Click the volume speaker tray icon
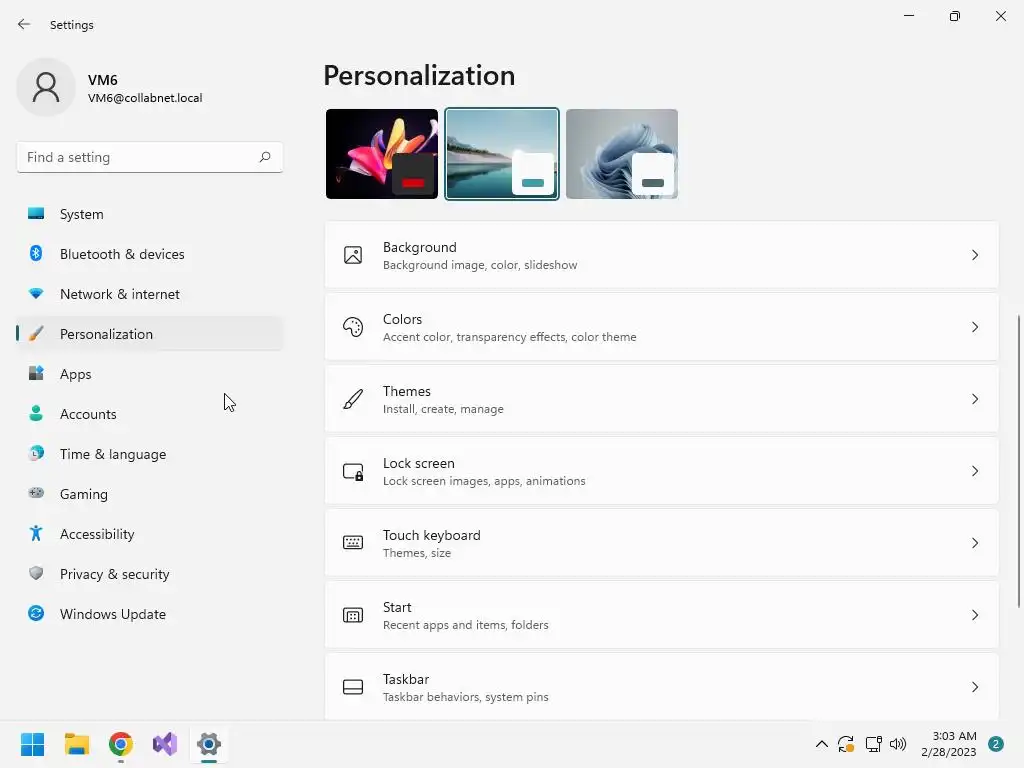 (898, 744)
